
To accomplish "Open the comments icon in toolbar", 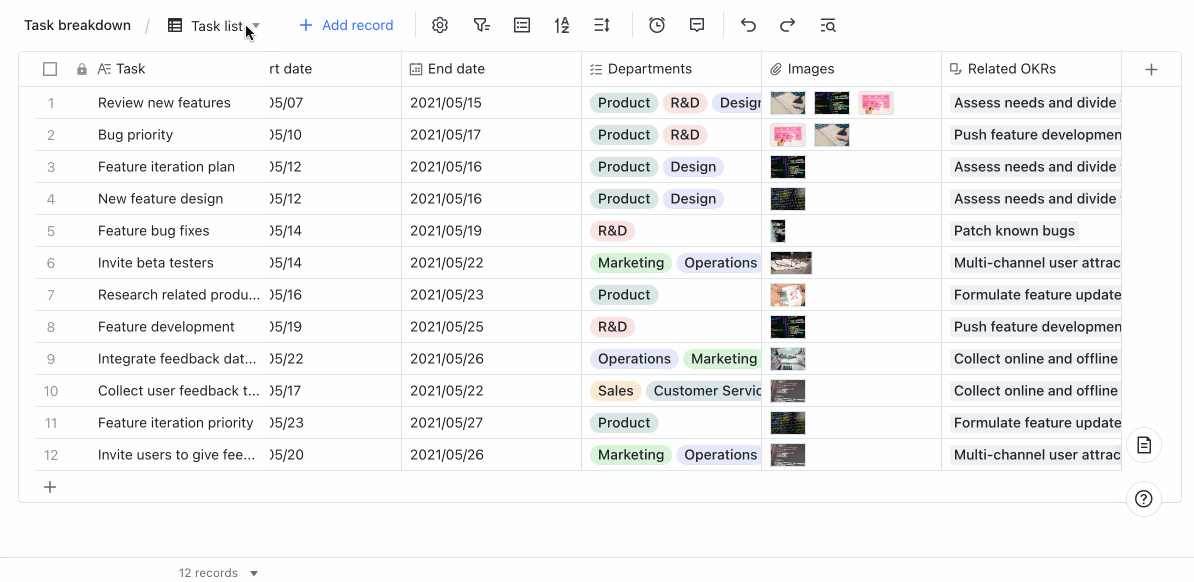I will 697,25.
